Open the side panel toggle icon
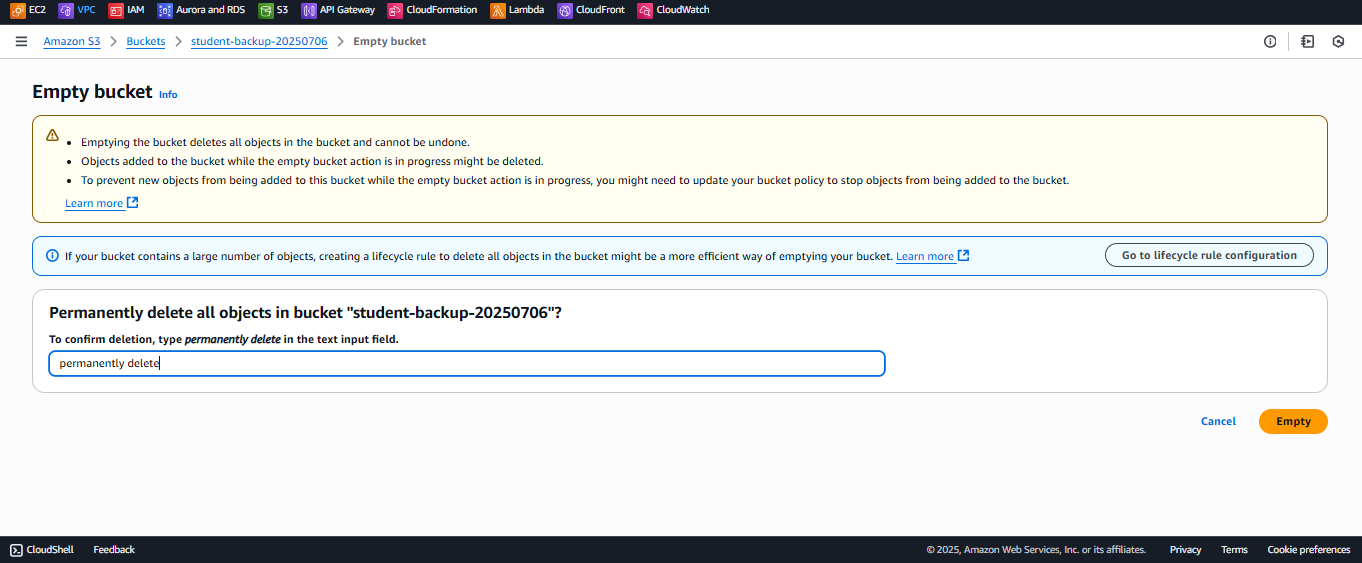 point(1307,42)
